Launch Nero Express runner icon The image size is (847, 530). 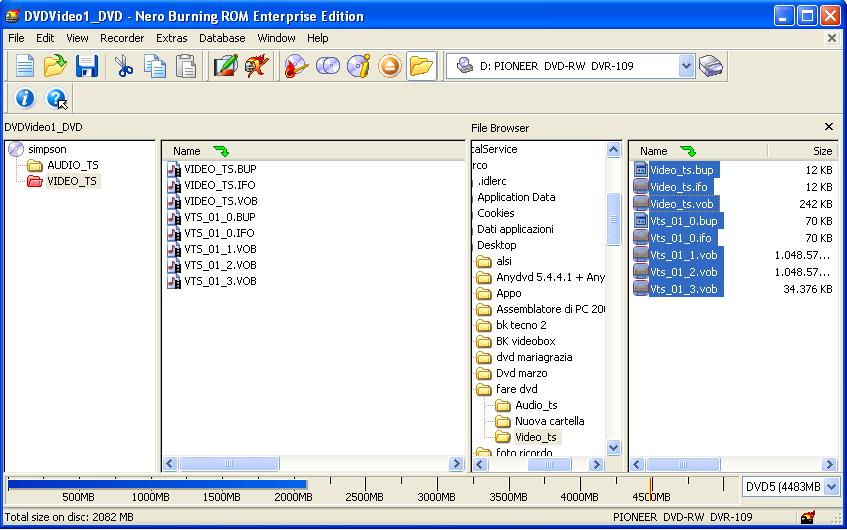[257, 66]
